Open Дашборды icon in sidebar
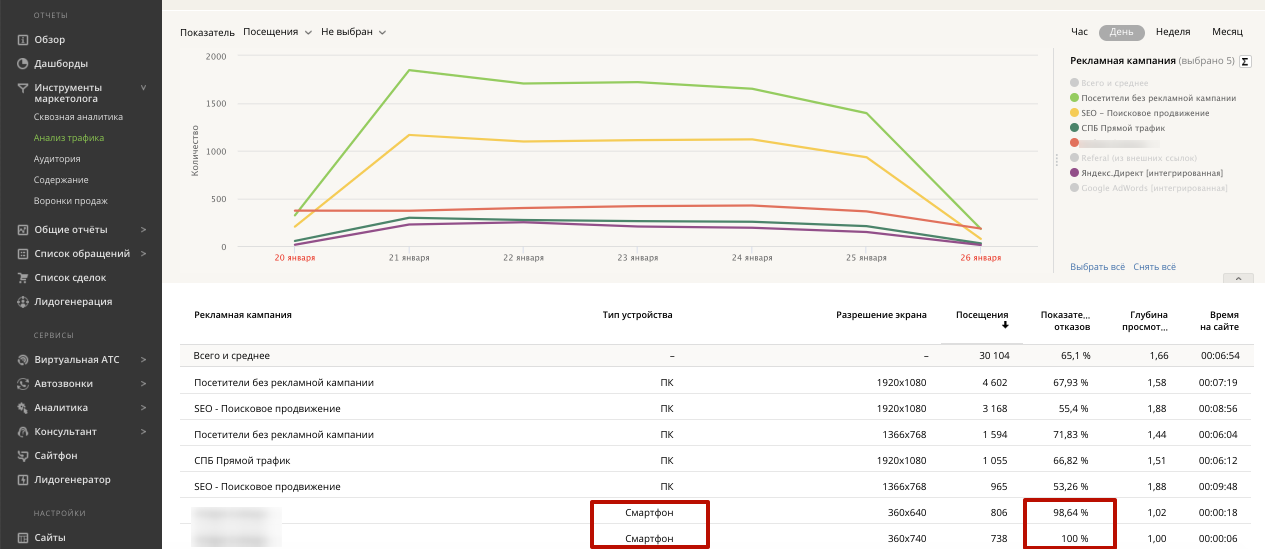 22,64
